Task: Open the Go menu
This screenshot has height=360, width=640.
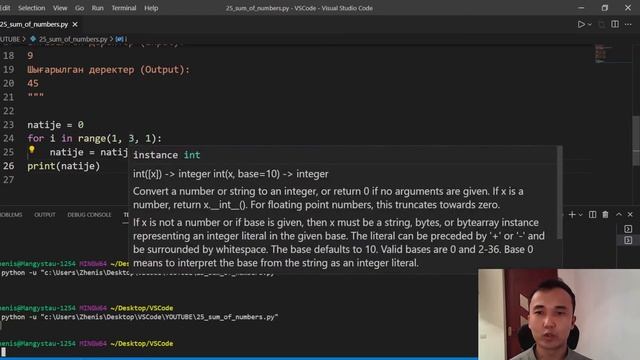Action: pyautogui.click(x=79, y=8)
